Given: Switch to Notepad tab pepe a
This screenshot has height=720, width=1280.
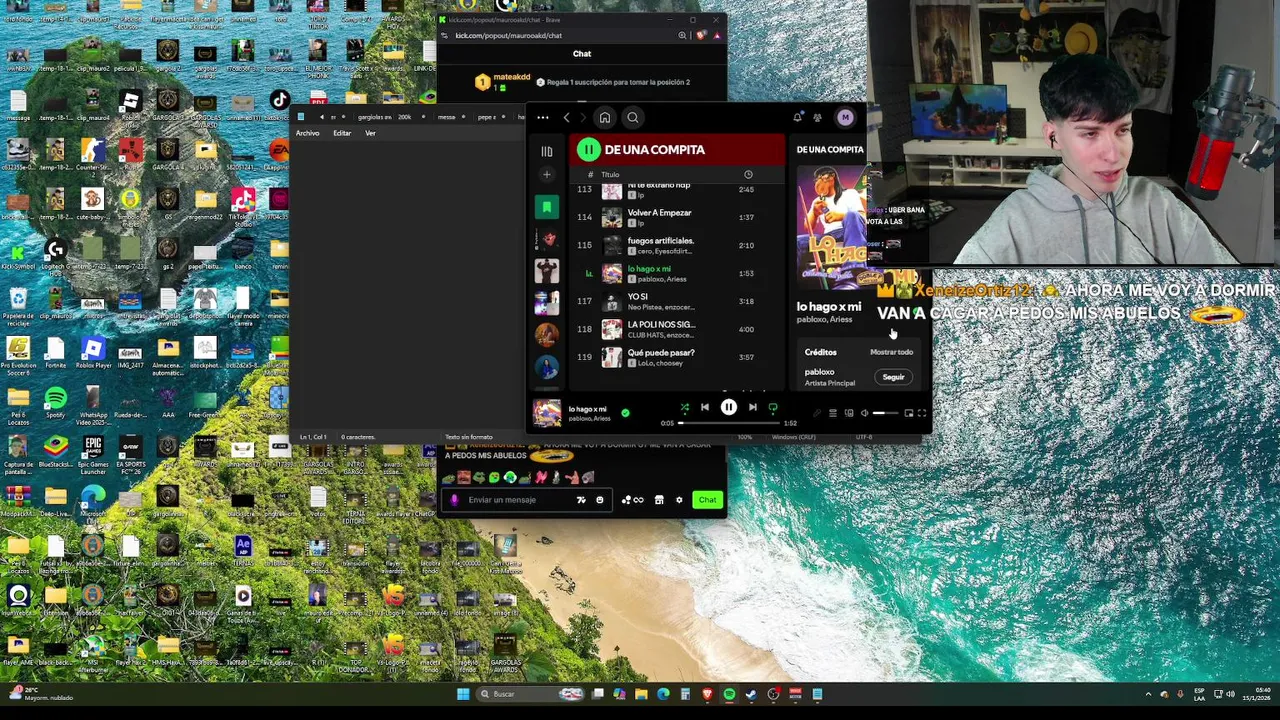Looking at the screenshot, I should click(x=487, y=117).
